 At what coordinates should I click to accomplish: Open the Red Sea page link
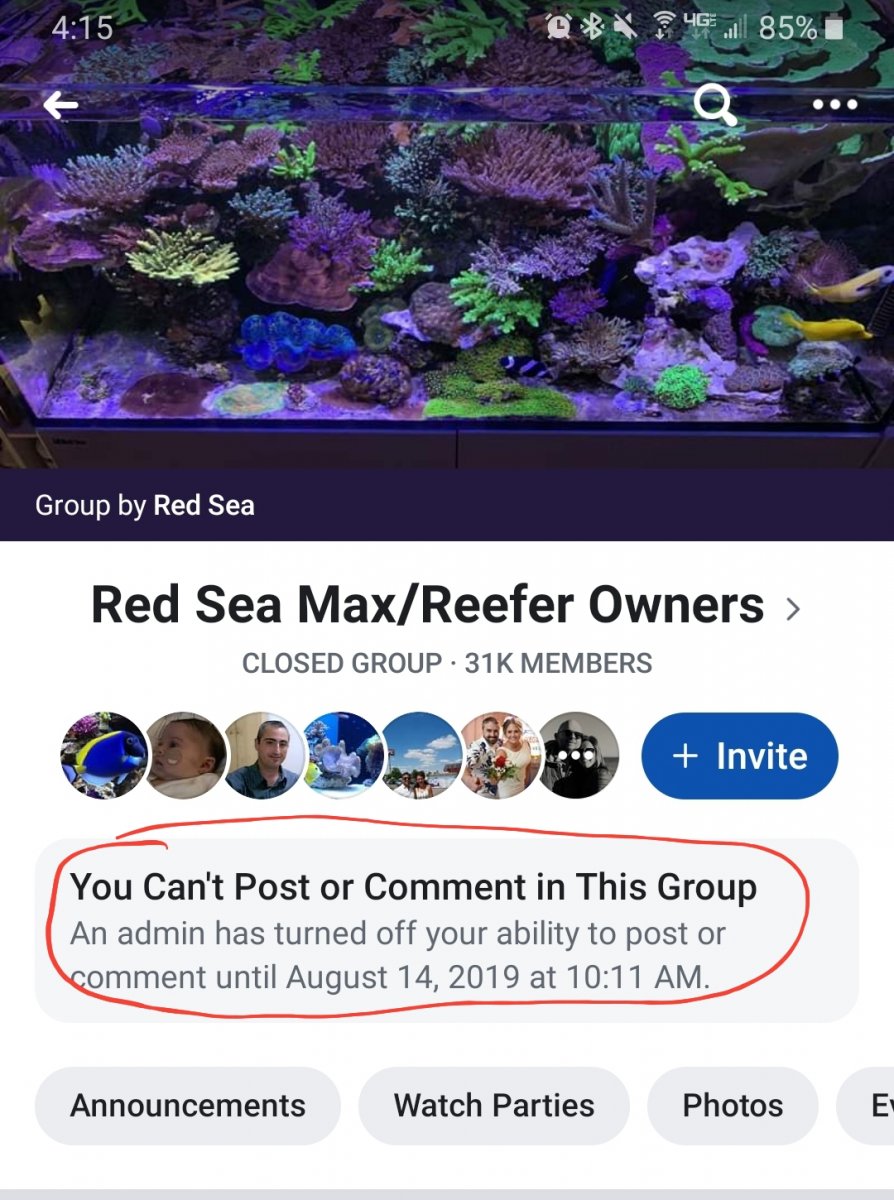click(204, 505)
